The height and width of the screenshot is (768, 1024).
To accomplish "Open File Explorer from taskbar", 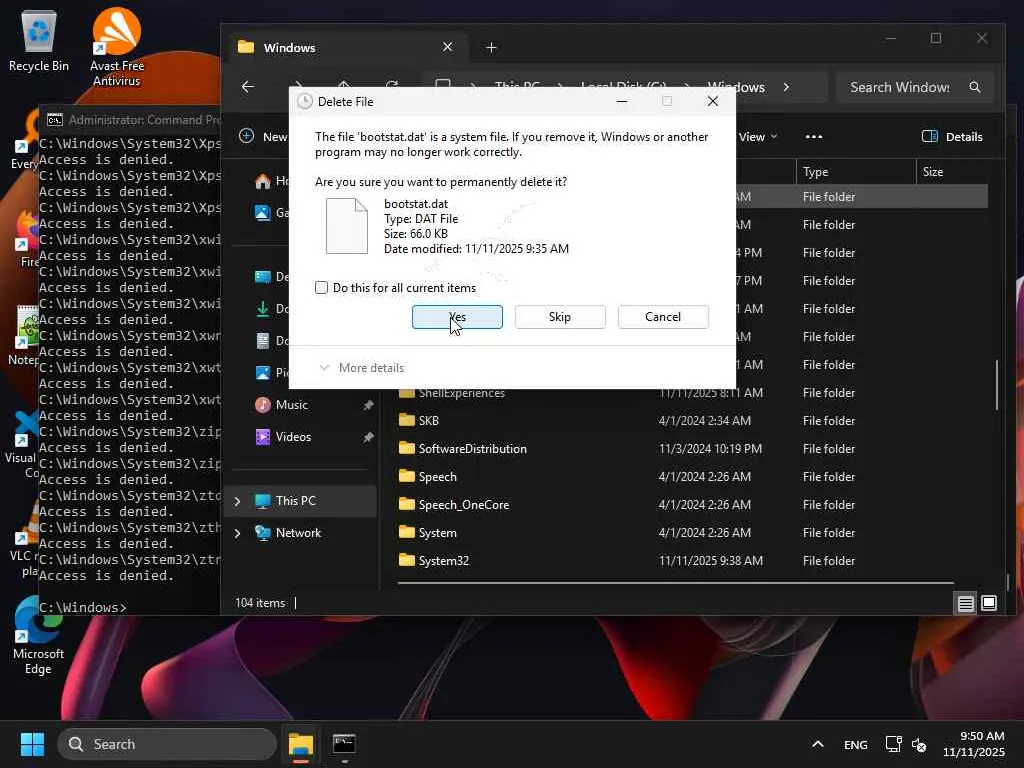I will click(301, 744).
